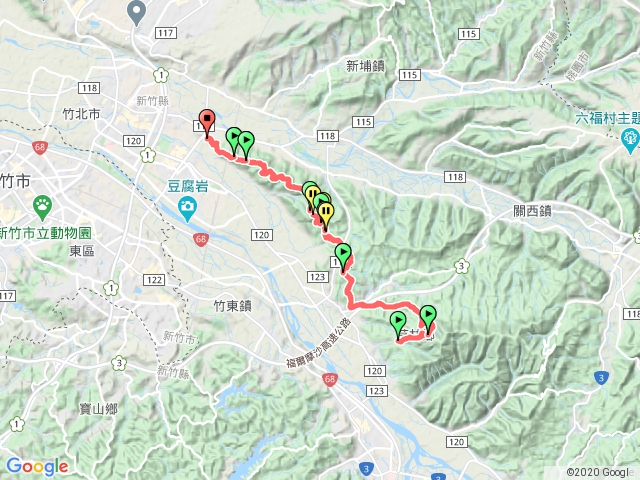Select the 竹東鎮 town label
The image size is (640, 480).
tap(233, 306)
